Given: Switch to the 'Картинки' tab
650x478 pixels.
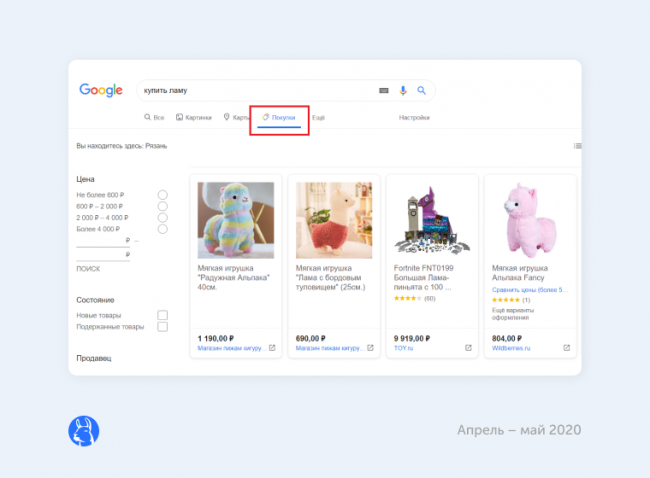Looking at the screenshot, I should tap(194, 117).
